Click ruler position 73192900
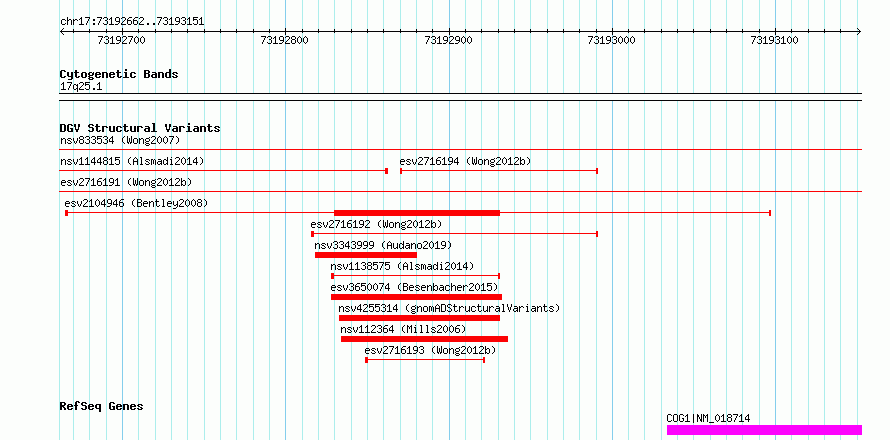The image size is (890, 440). click(448, 40)
